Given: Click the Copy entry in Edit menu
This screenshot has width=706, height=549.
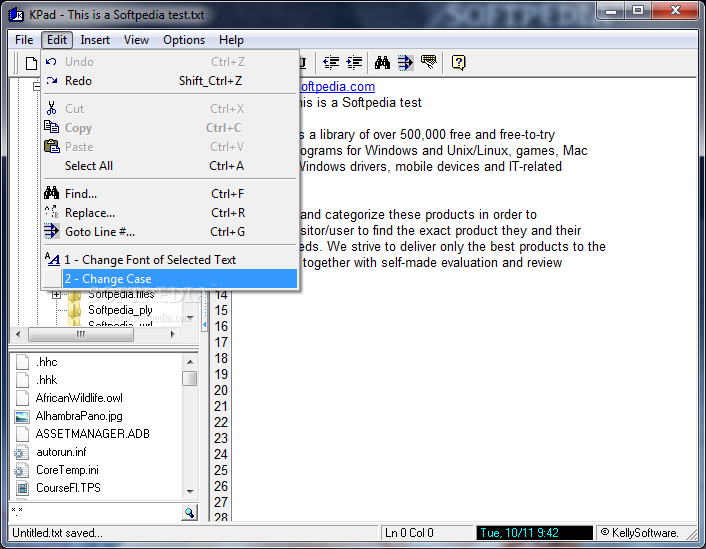Looking at the screenshot, I should pyautogui.click(x=170, y=128).
